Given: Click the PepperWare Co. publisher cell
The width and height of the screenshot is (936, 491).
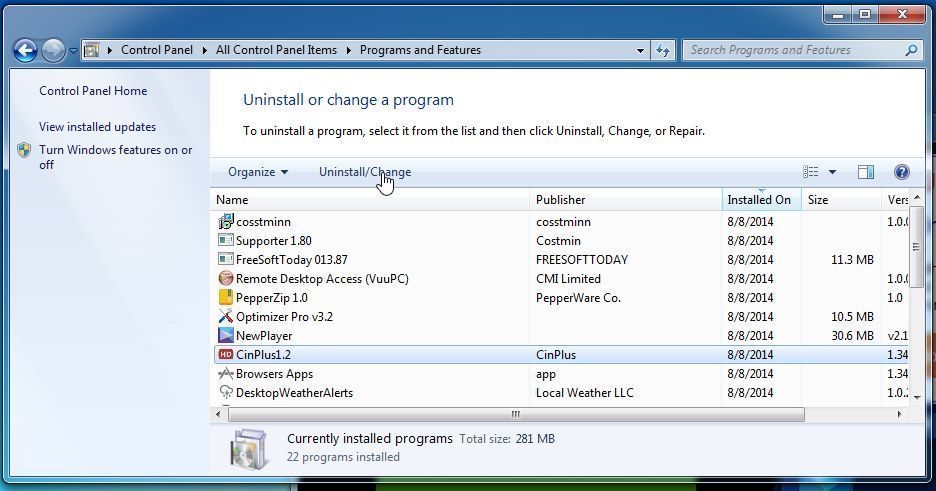Looking at the screenshot, I should 578,297.
